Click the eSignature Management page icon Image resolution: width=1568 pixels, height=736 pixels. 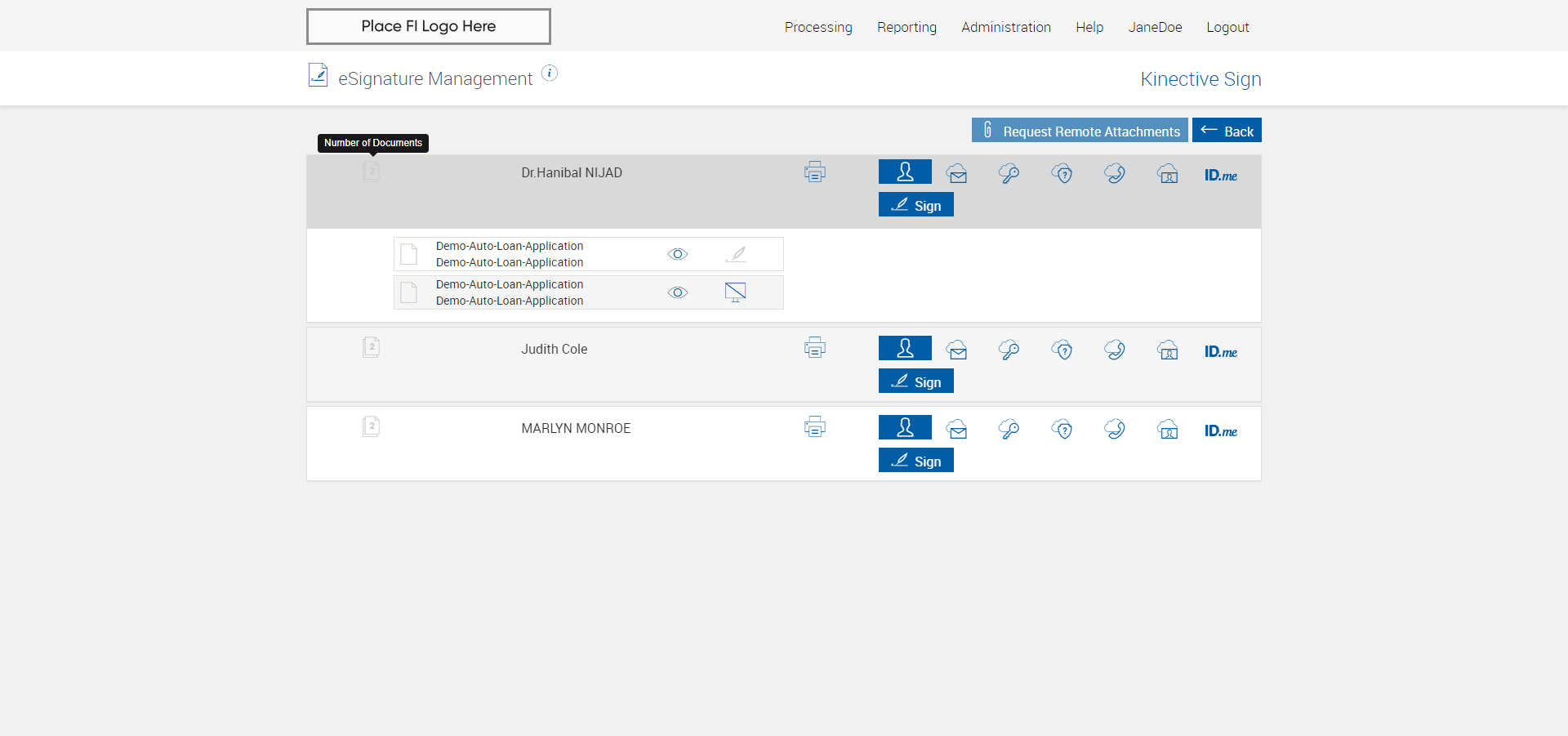[x=318, y=75]
